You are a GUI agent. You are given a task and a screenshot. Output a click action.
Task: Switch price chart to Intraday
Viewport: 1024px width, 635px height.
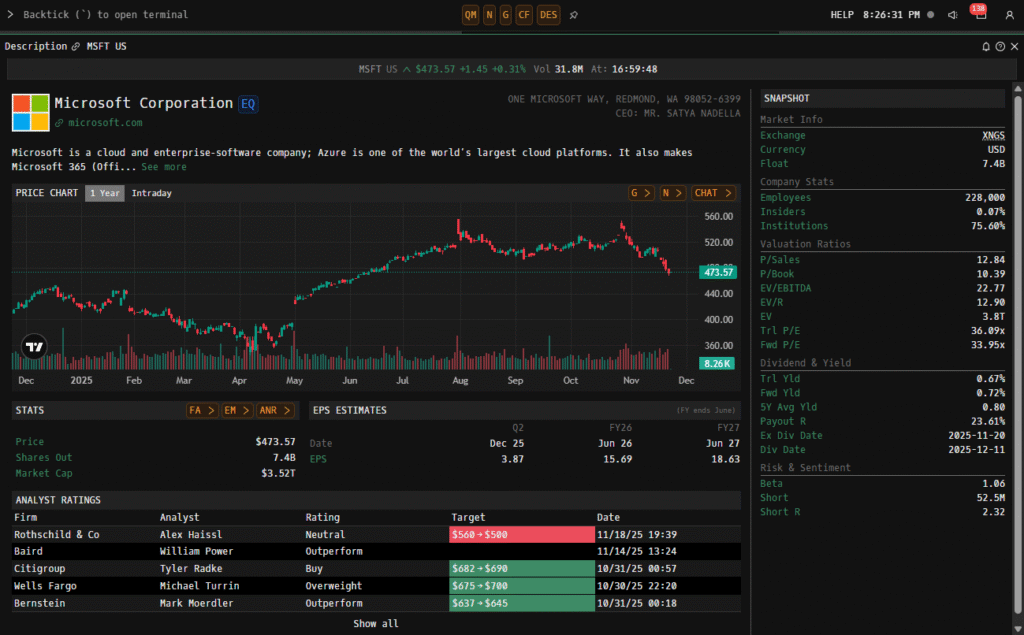point(151,193)
